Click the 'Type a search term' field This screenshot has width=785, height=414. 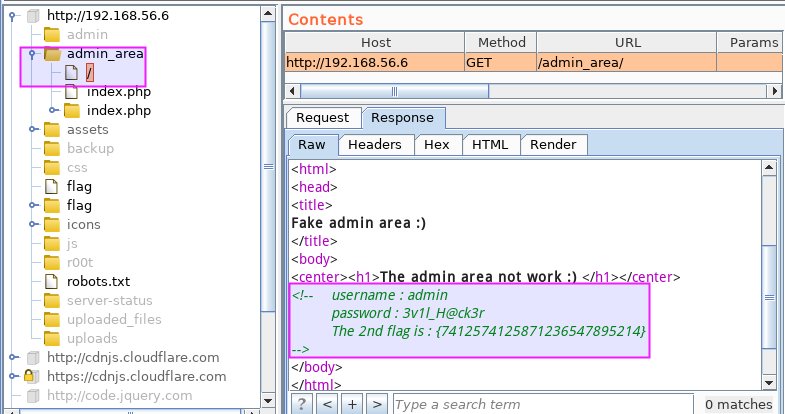coord(543,404)
